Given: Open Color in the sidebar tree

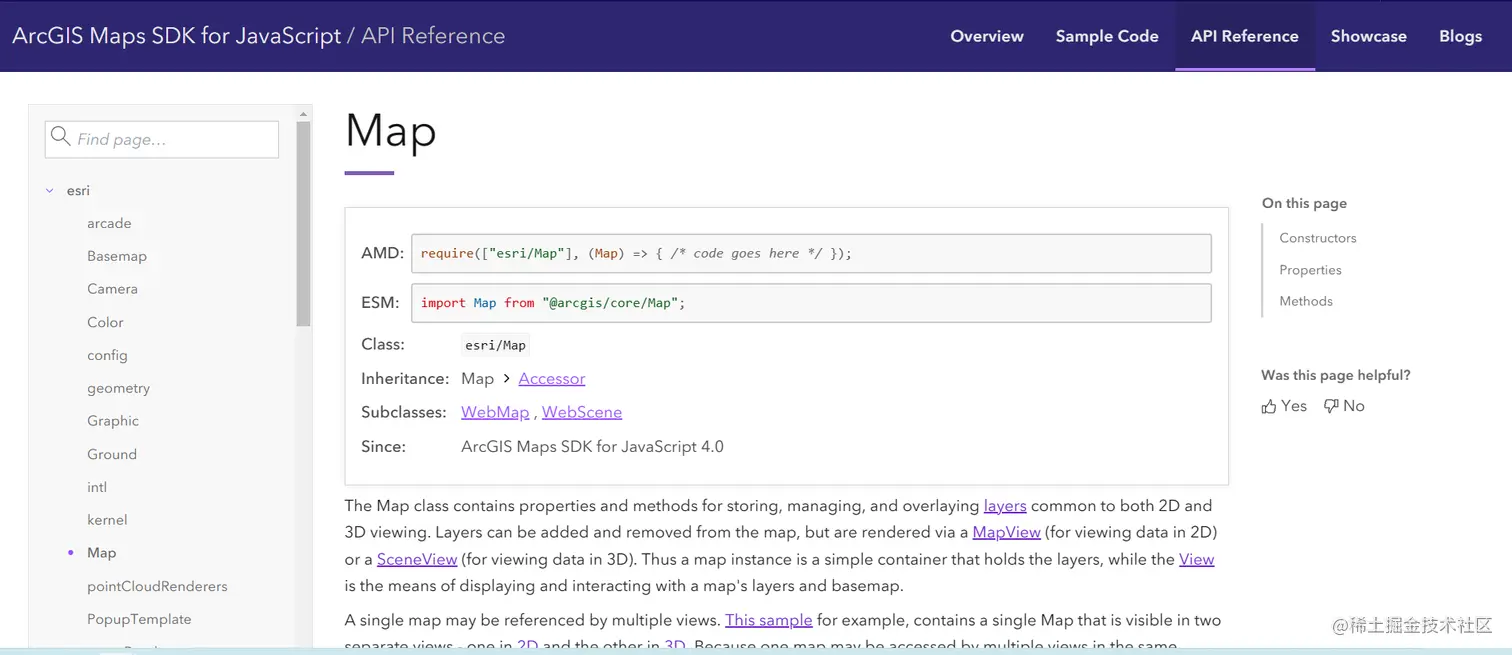Looking at the screenshot, I should (105, 322).
